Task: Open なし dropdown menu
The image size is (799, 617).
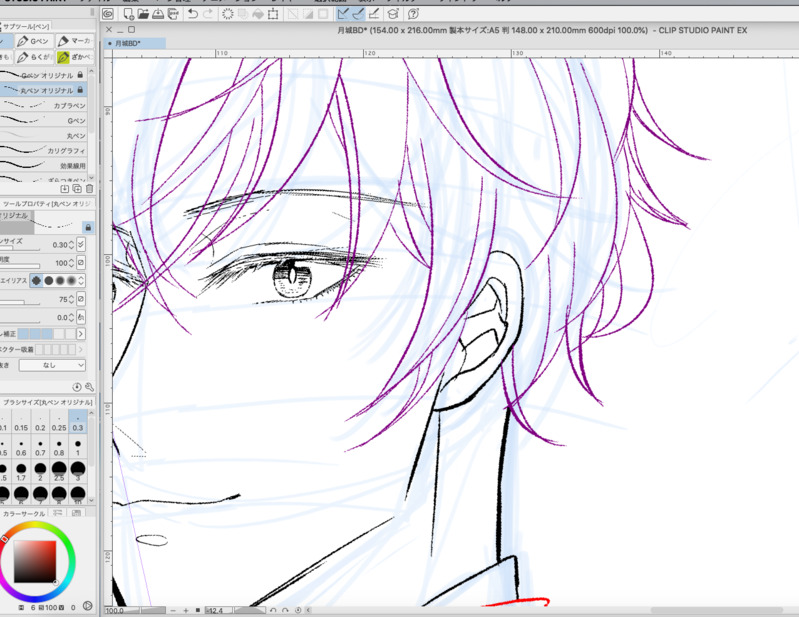Action: 52,365
